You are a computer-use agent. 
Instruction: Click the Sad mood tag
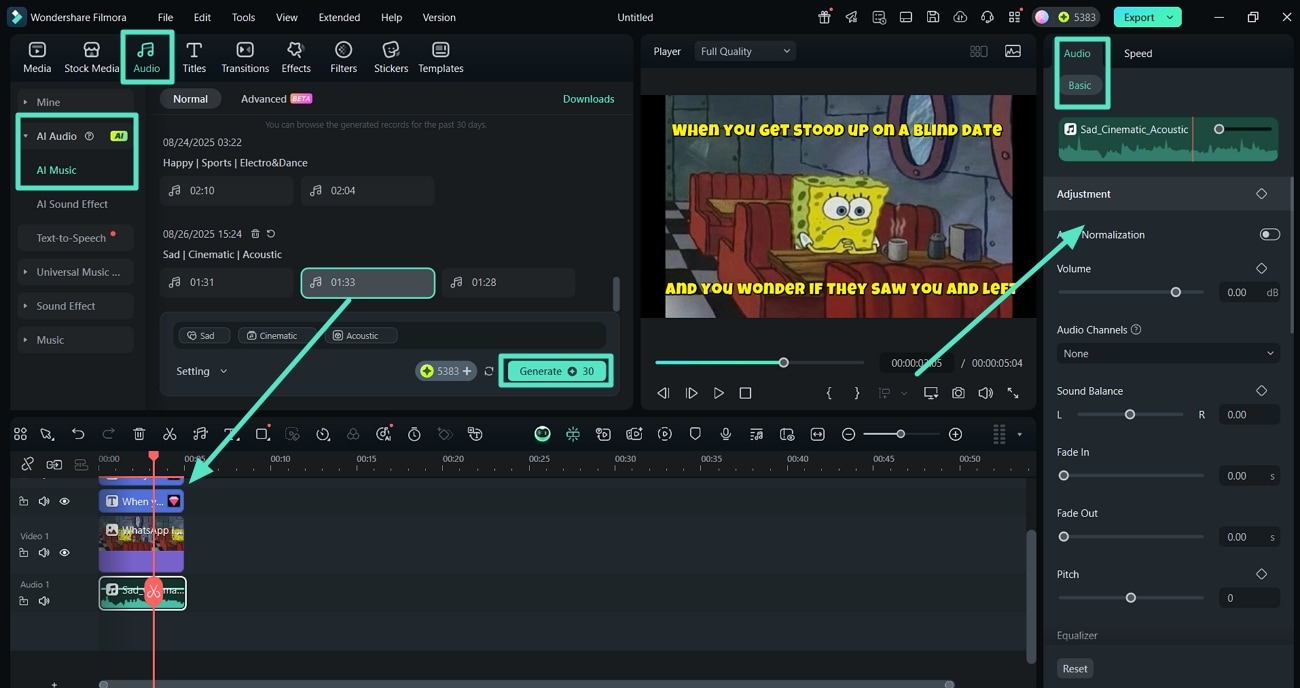(203, 336)
